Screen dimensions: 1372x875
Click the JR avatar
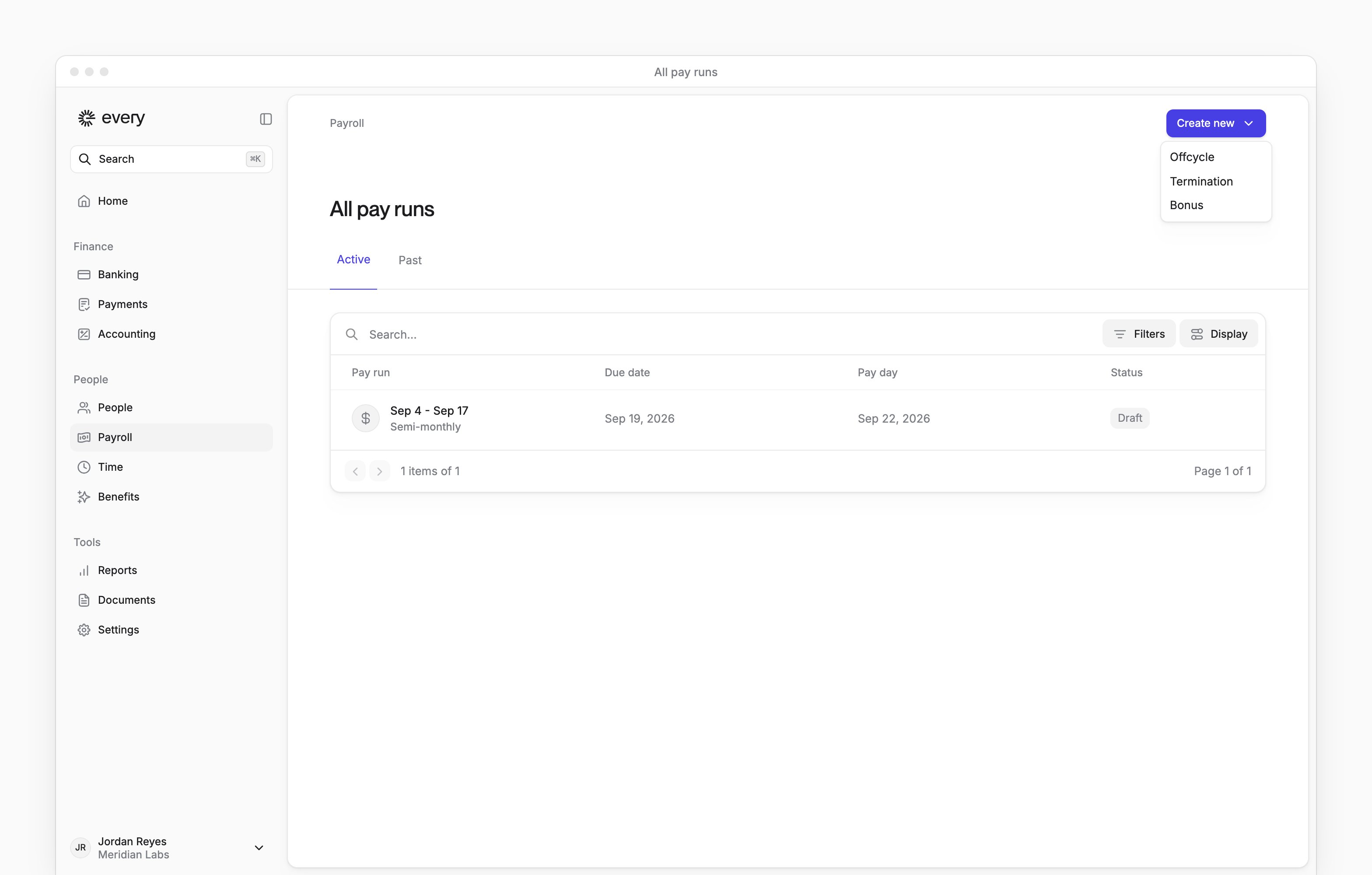pos(80,848)
